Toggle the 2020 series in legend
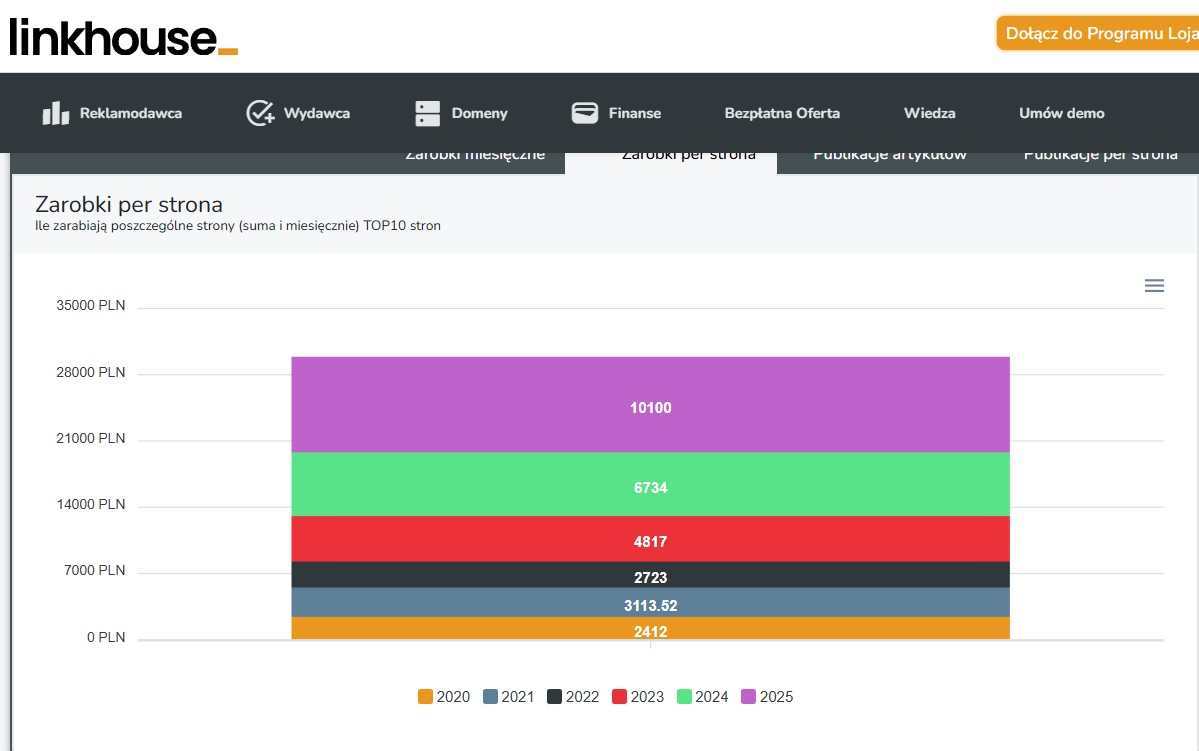The height and width of the screenshot is (751, 1199). click(444, 697)
